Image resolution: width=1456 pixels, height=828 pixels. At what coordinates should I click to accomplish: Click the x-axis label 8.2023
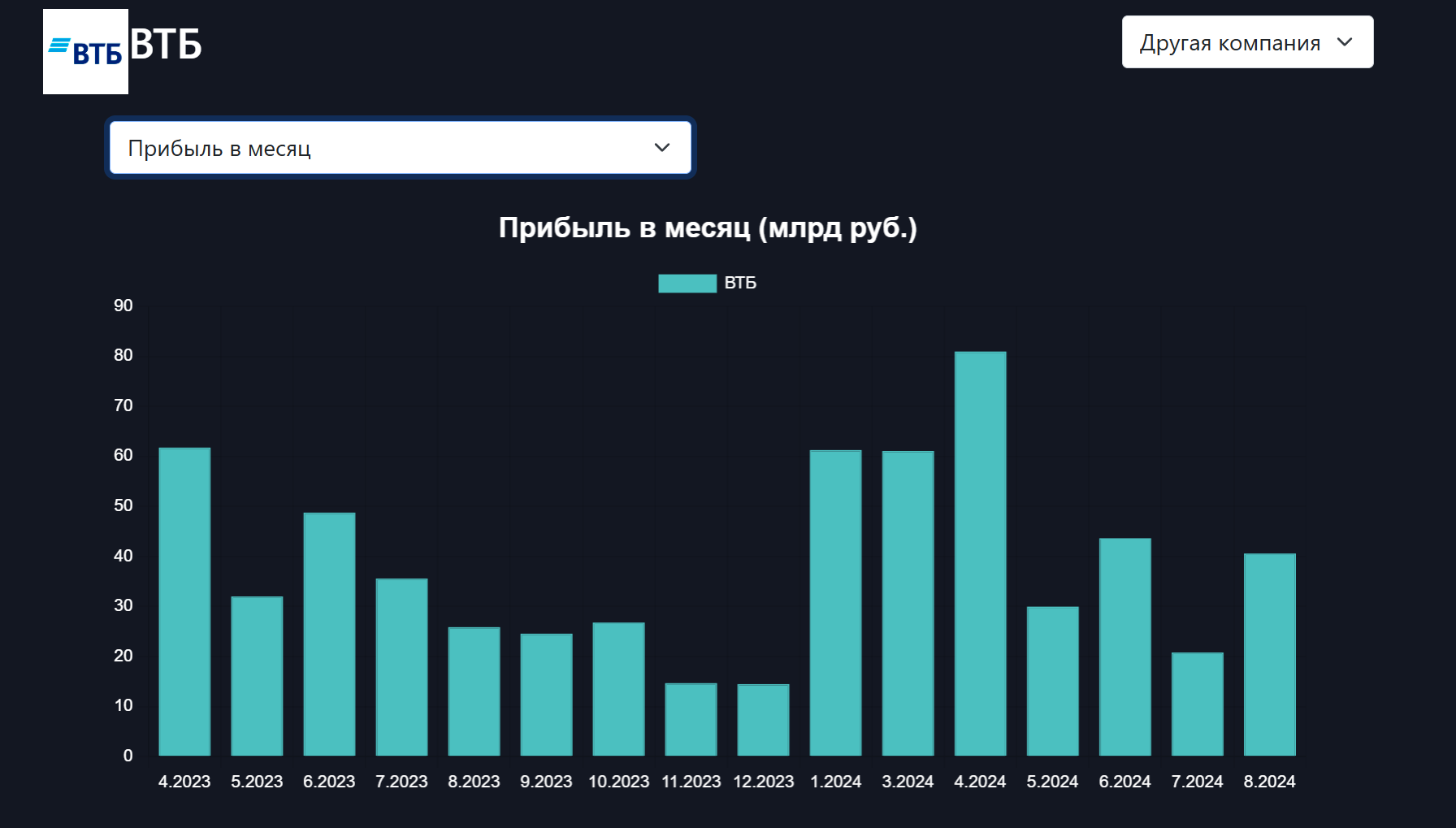[474, 782]
